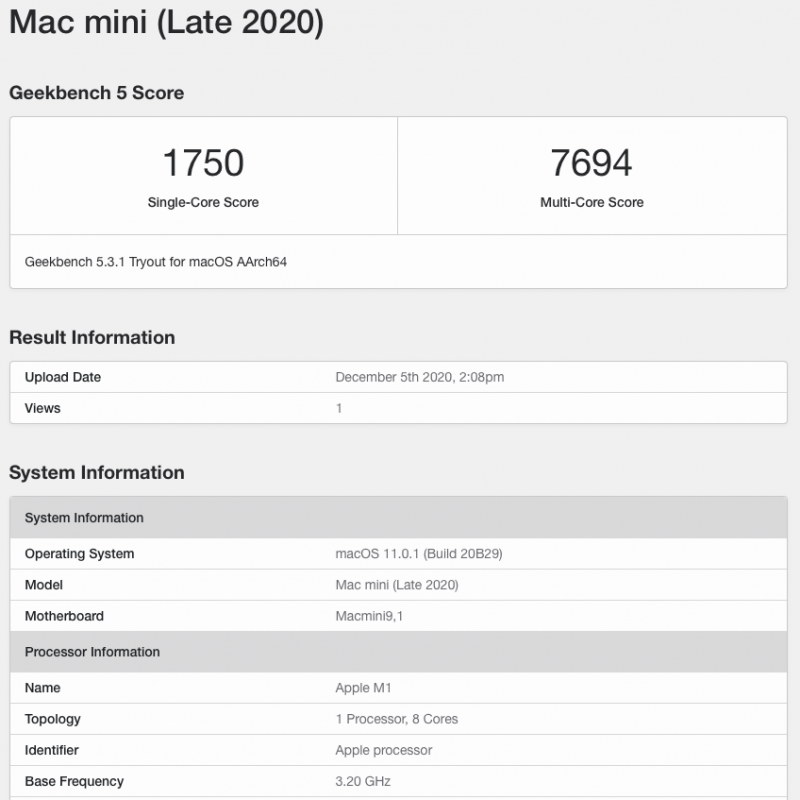Click the Geekbench 5.3.1 Tryout version text
The image size is (800, 800).
pos(156,262)
